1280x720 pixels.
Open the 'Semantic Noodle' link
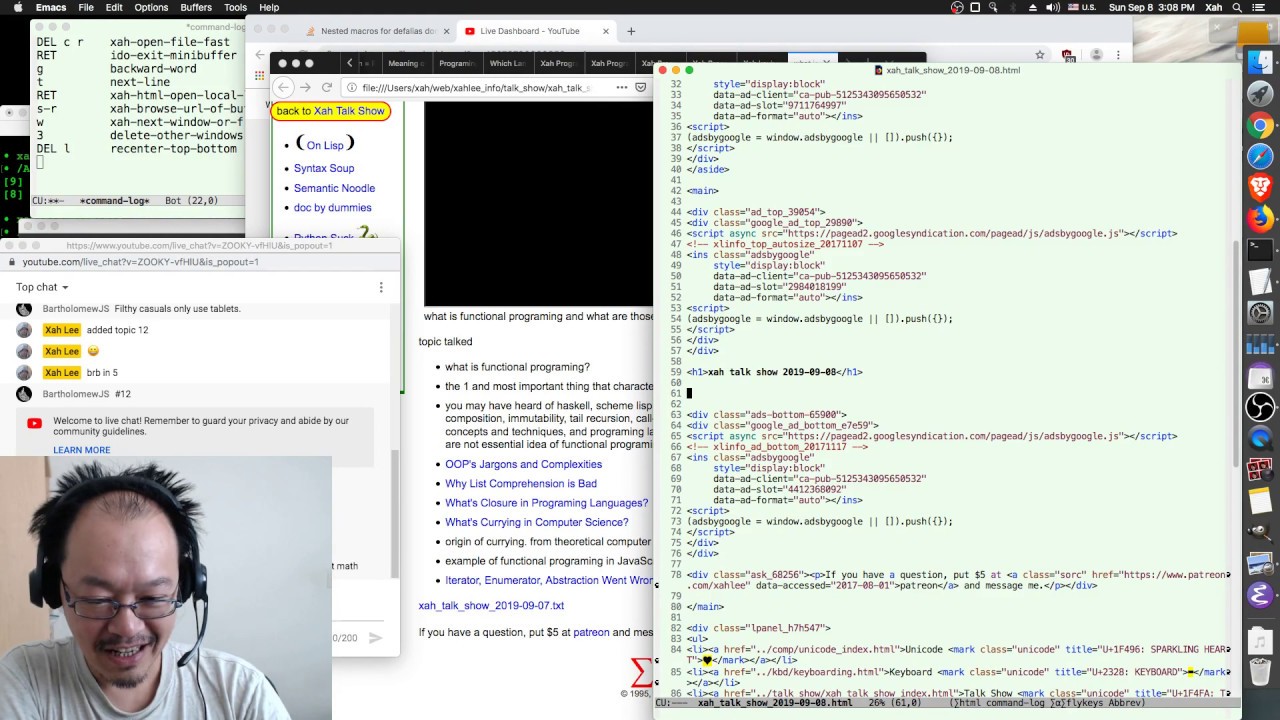334,188
